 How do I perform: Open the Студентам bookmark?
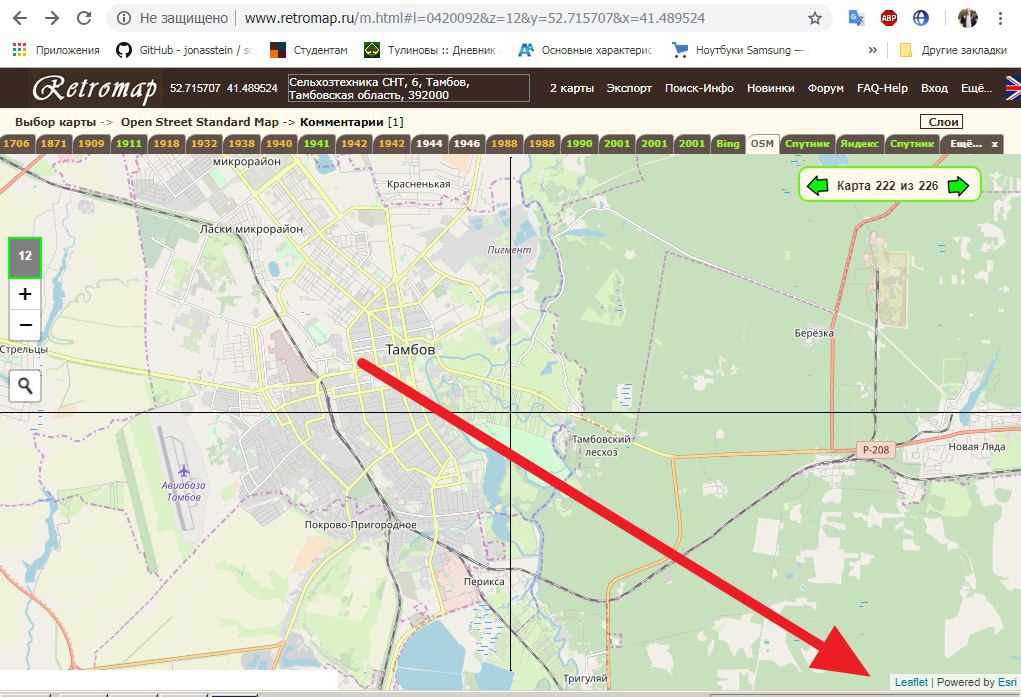pyautogui.click(x=309, y=50)
